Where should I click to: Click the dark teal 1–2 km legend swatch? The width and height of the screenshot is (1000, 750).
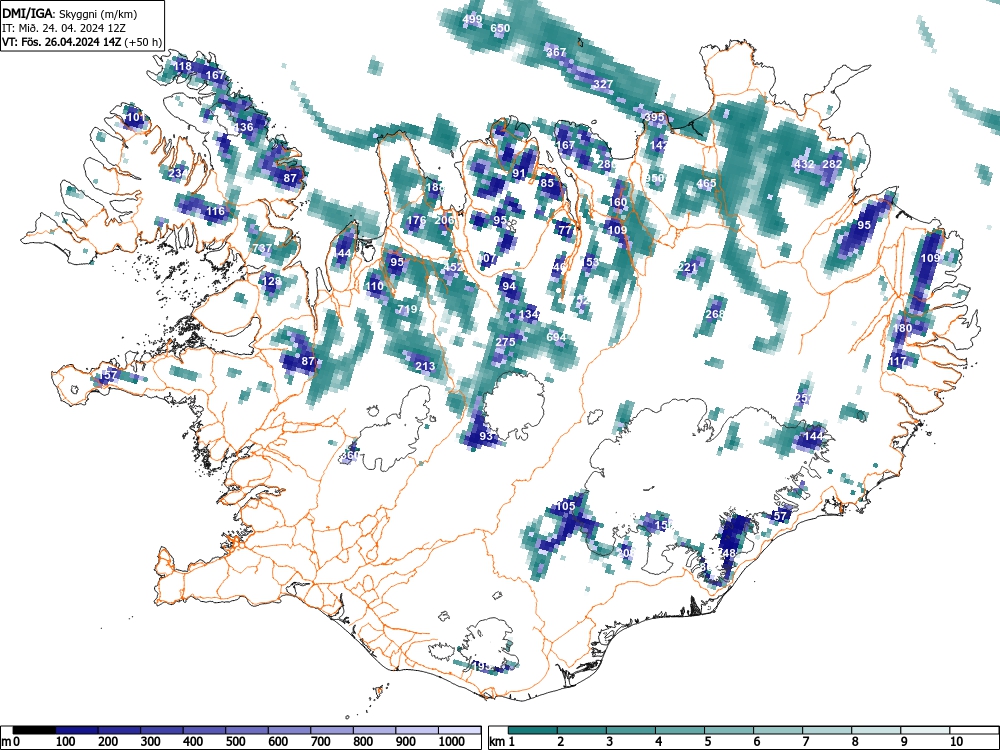tap(533, 730)
